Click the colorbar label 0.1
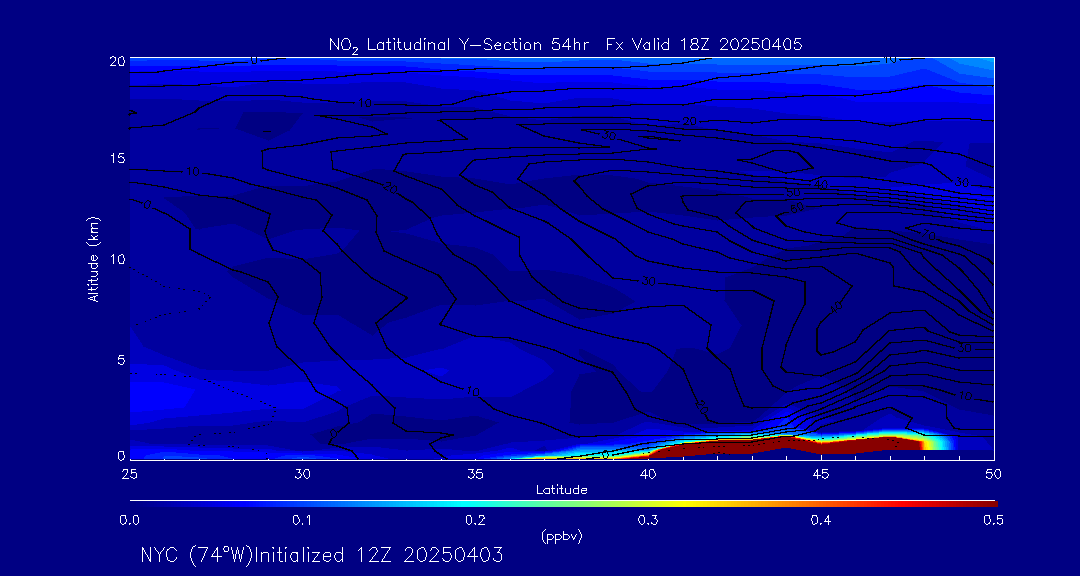Image resolution: width=1080 pixels, height=576 pixels. tap(302, 521)
